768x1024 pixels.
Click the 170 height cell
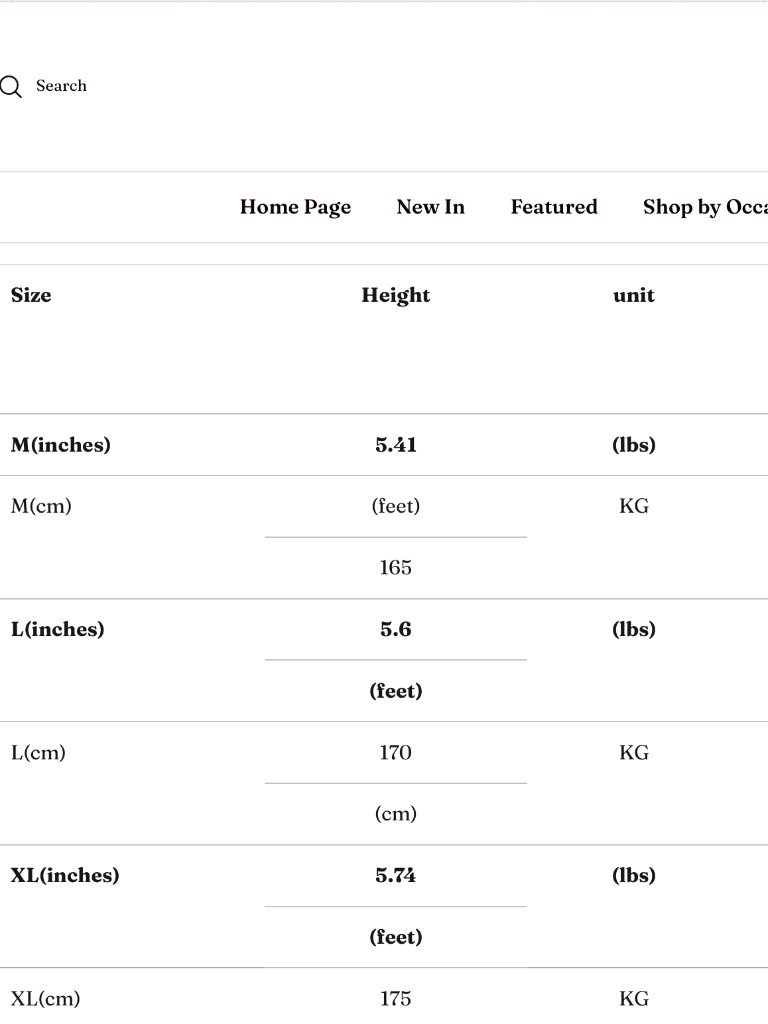[x=396, y=752]
